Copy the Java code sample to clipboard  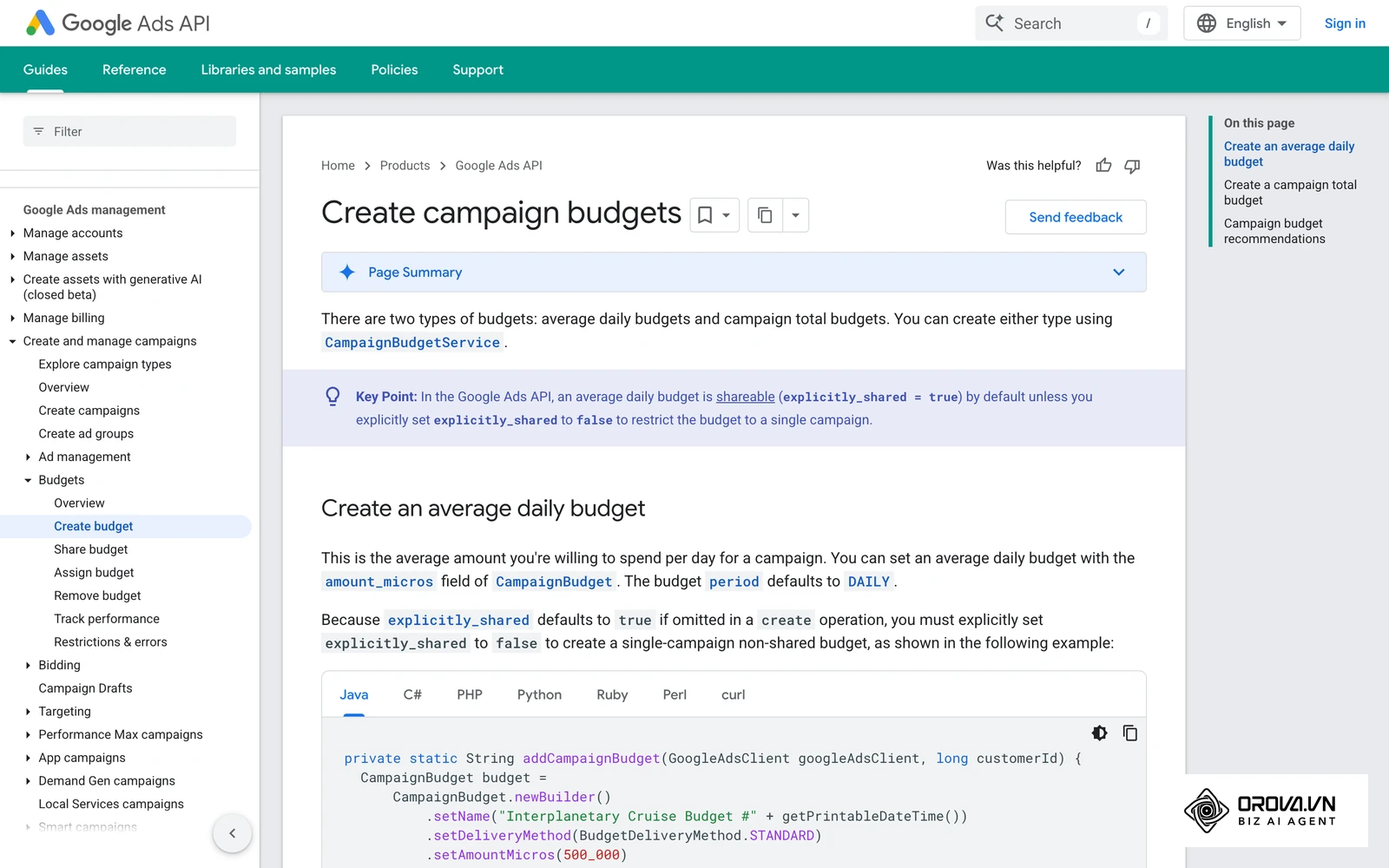click(x=1129, y=733)
